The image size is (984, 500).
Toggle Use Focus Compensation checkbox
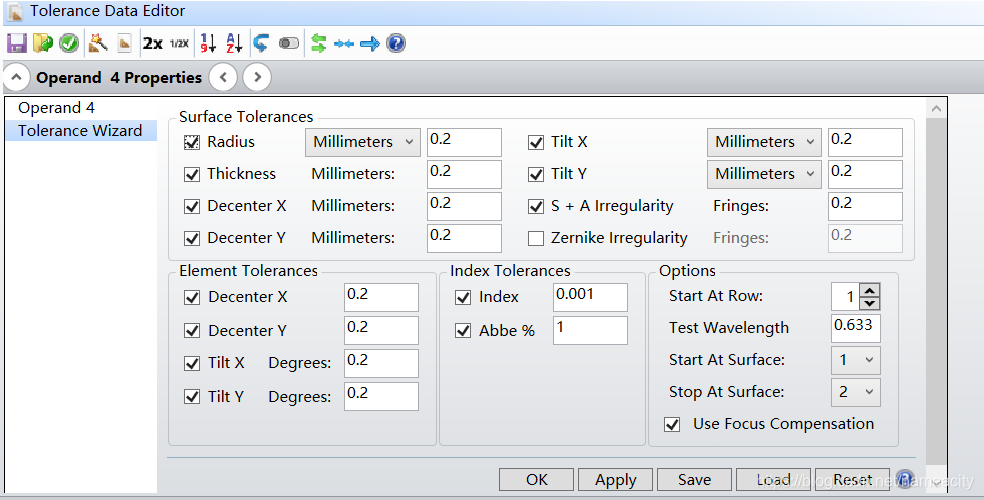(x=672, y=425)
